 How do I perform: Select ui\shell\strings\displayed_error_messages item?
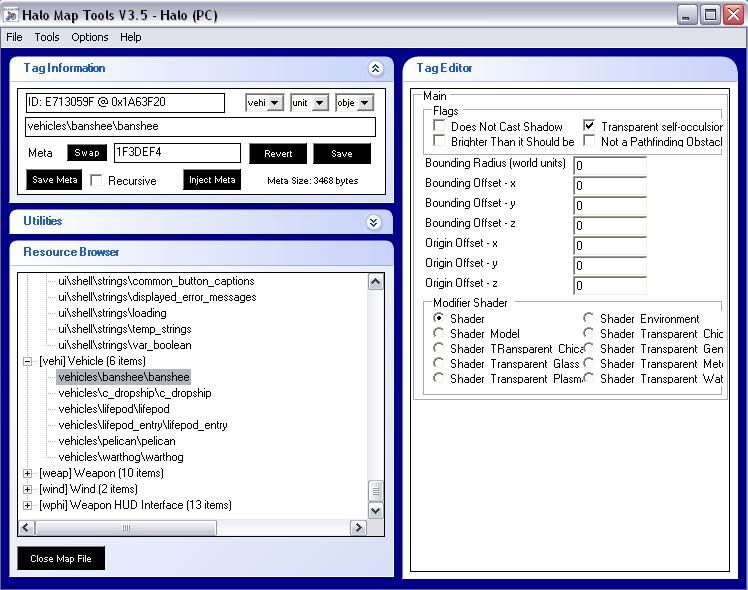click(x=157, y=297)
